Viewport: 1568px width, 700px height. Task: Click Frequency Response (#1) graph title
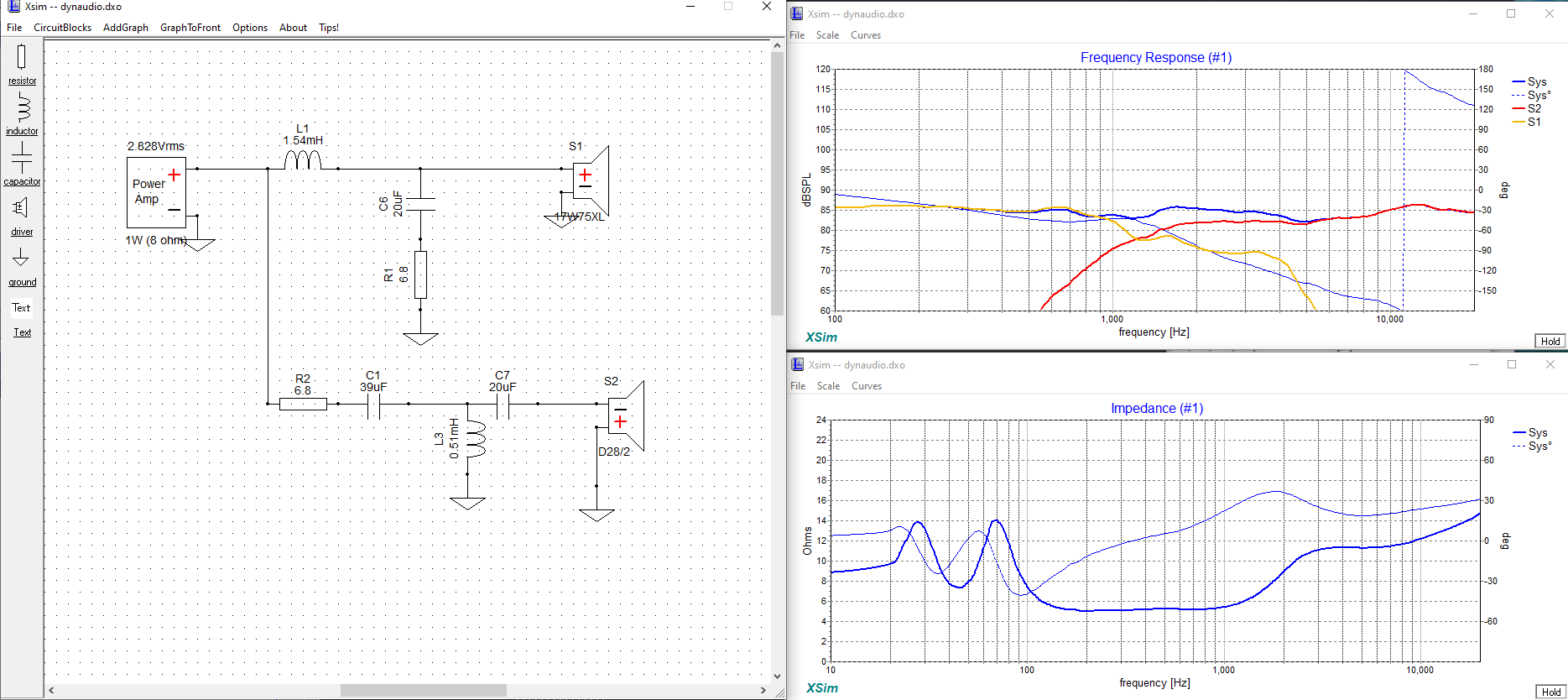coord(1156,57)
